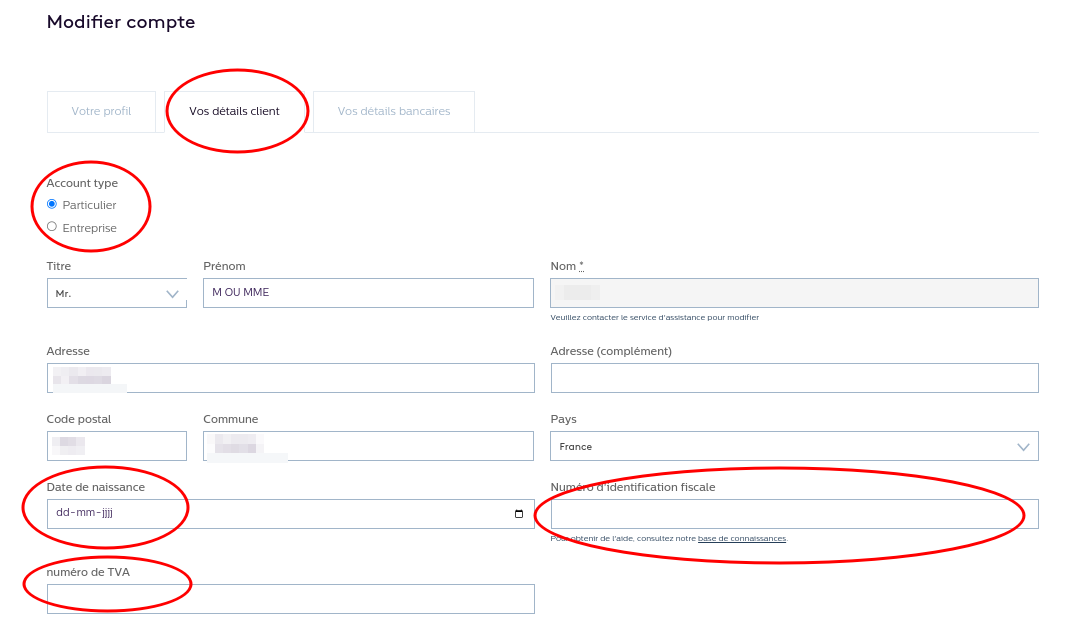Select the Particulier account type
Screen dimensions: 1082x622
(52, 204)
